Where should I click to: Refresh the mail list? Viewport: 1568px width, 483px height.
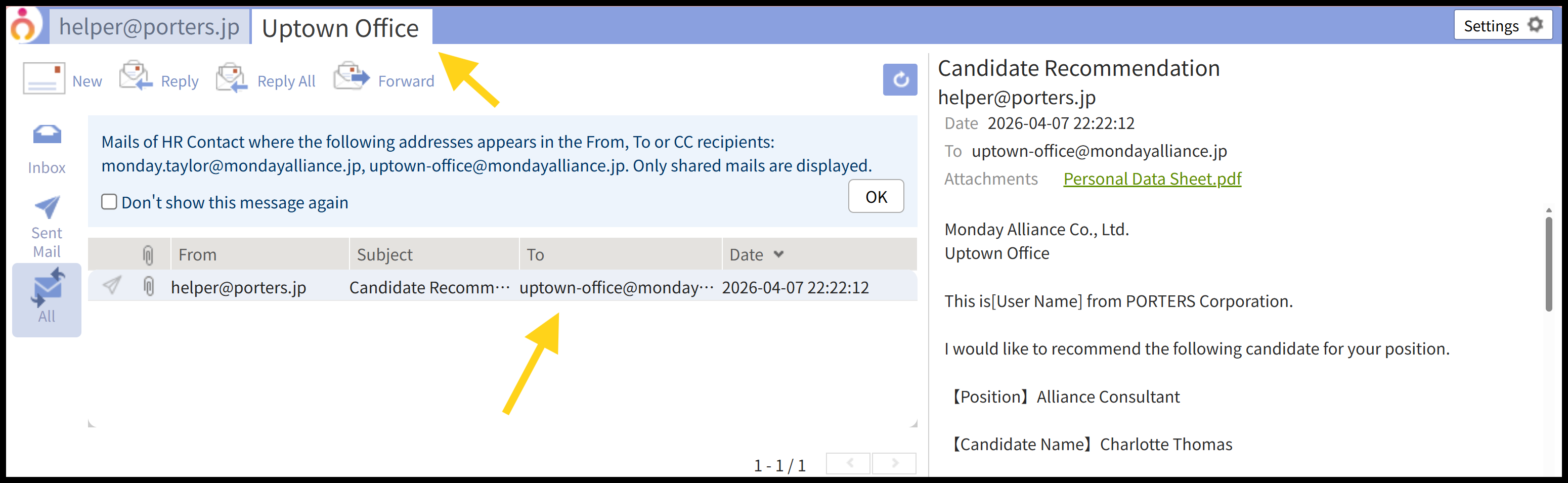pos(900,80)
